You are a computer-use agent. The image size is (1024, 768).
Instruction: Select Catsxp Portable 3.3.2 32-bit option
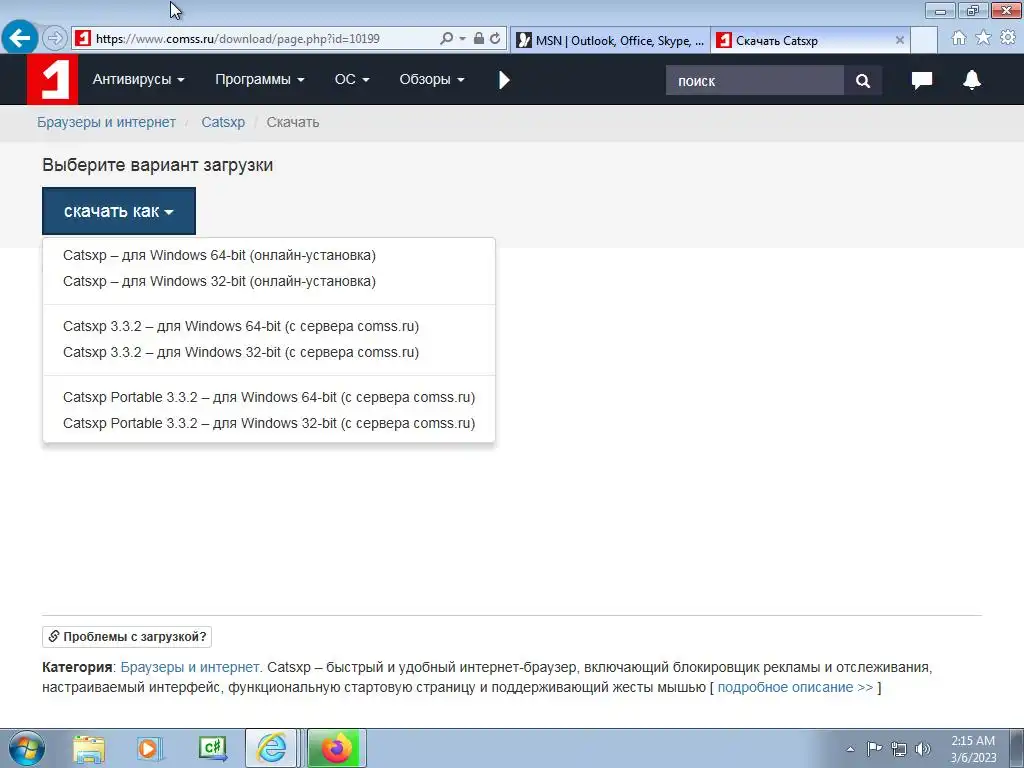(x=269, y=423)
